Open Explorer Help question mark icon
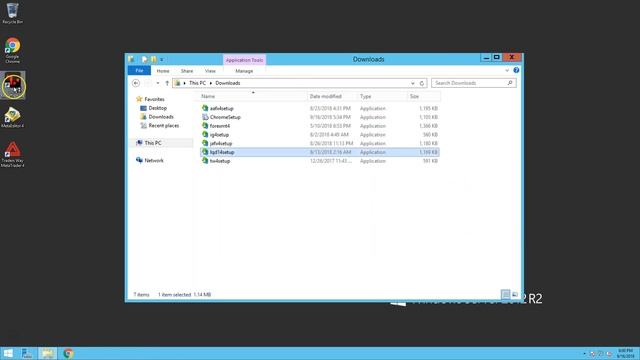Screen dimensions: 640x360 coord(516,70)
